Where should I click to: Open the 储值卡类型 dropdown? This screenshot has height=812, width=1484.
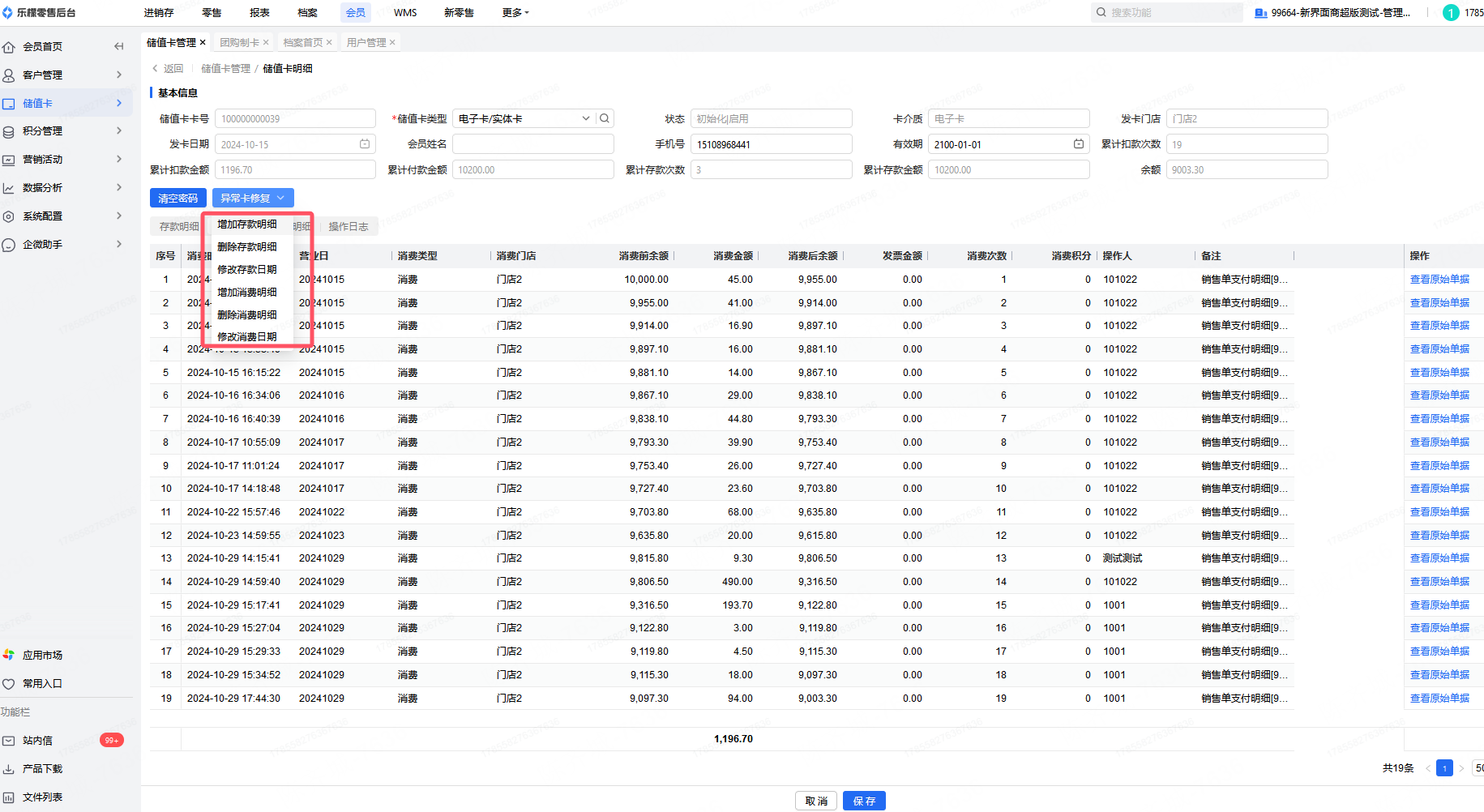pyautogui.click(x=586, y=118)
